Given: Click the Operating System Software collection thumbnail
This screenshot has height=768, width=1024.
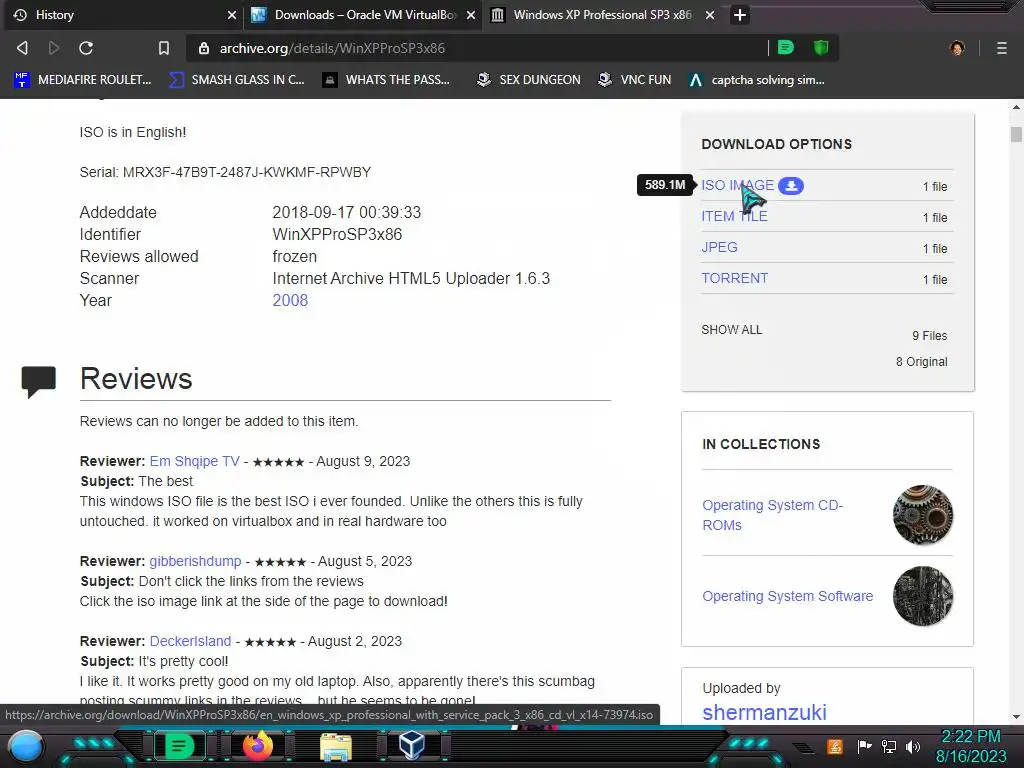Looking at the screenshot, I should pos(923,596).
